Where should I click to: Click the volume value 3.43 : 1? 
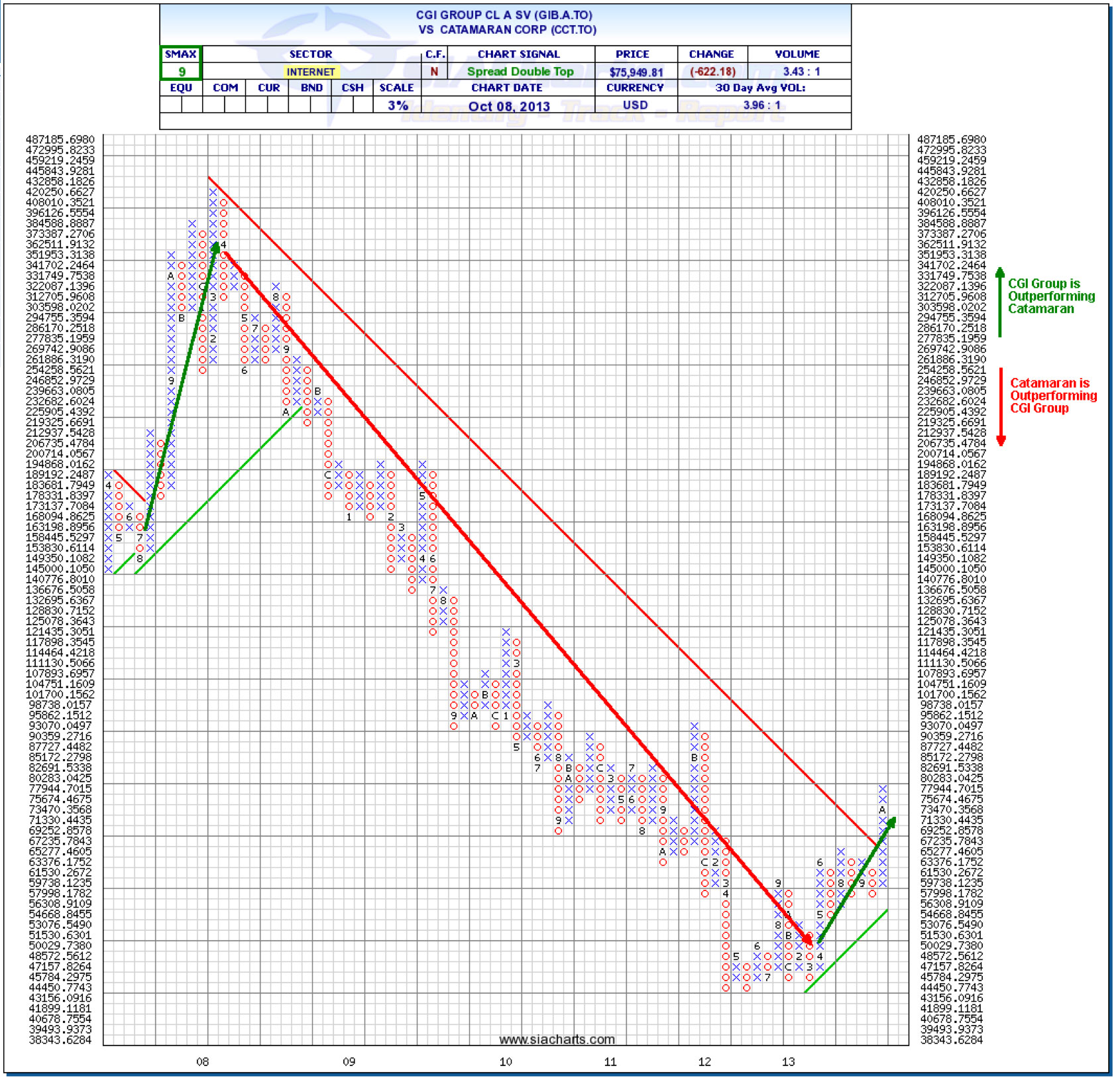click(801, 72)
